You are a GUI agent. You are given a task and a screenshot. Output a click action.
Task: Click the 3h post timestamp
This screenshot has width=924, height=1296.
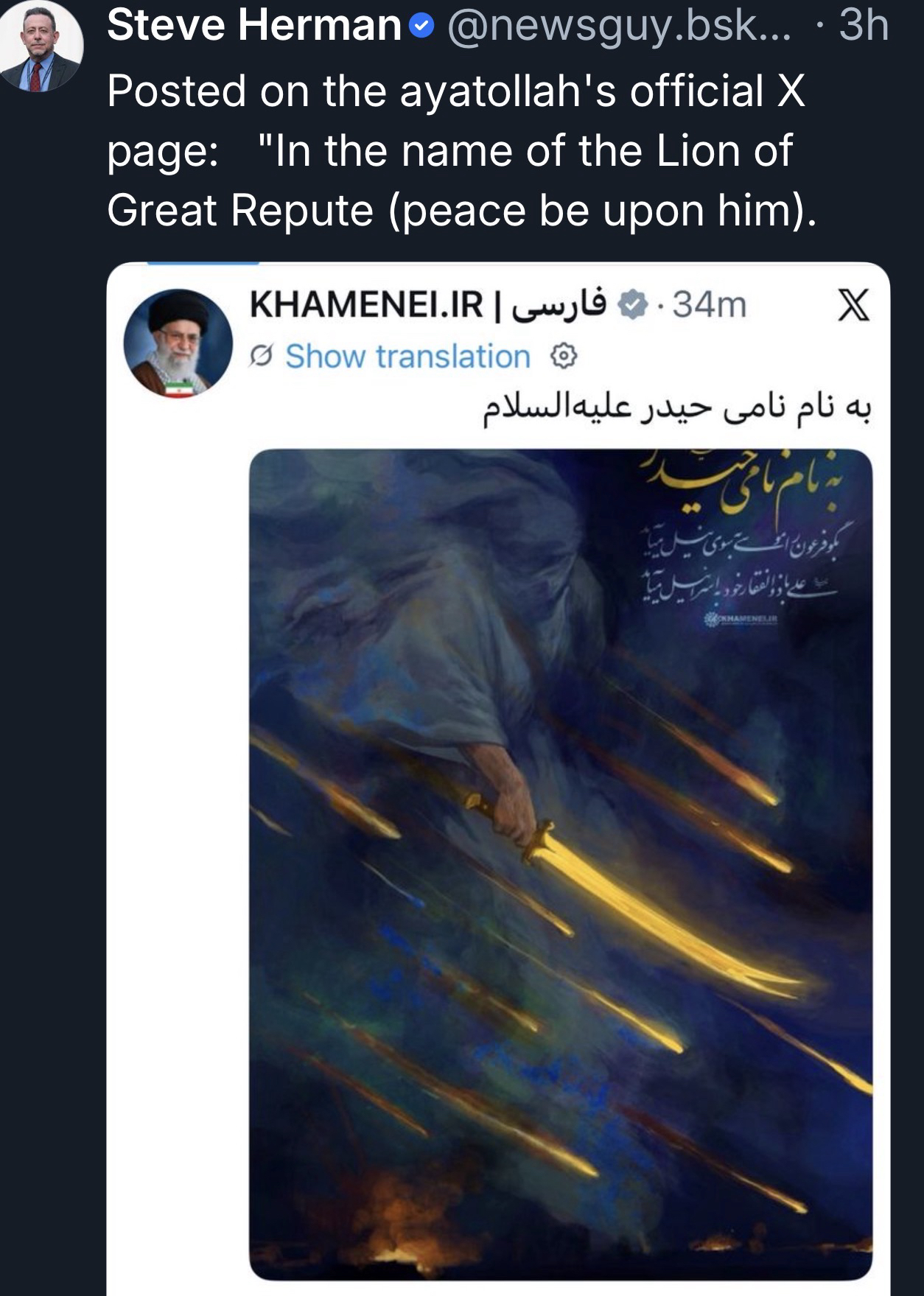864,26
